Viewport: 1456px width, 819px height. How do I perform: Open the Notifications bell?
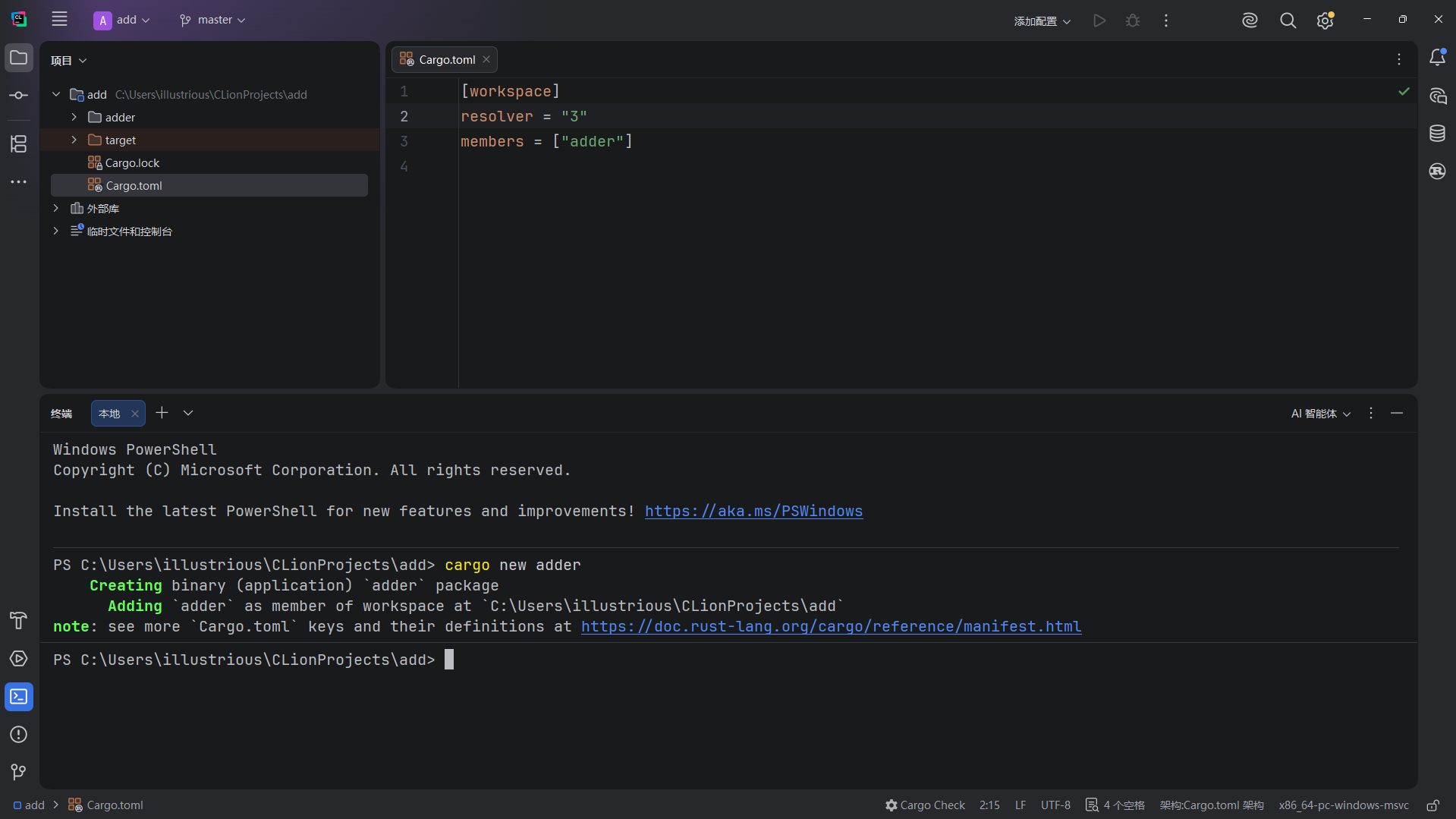pyautogui.click(x=1438, y=58)
